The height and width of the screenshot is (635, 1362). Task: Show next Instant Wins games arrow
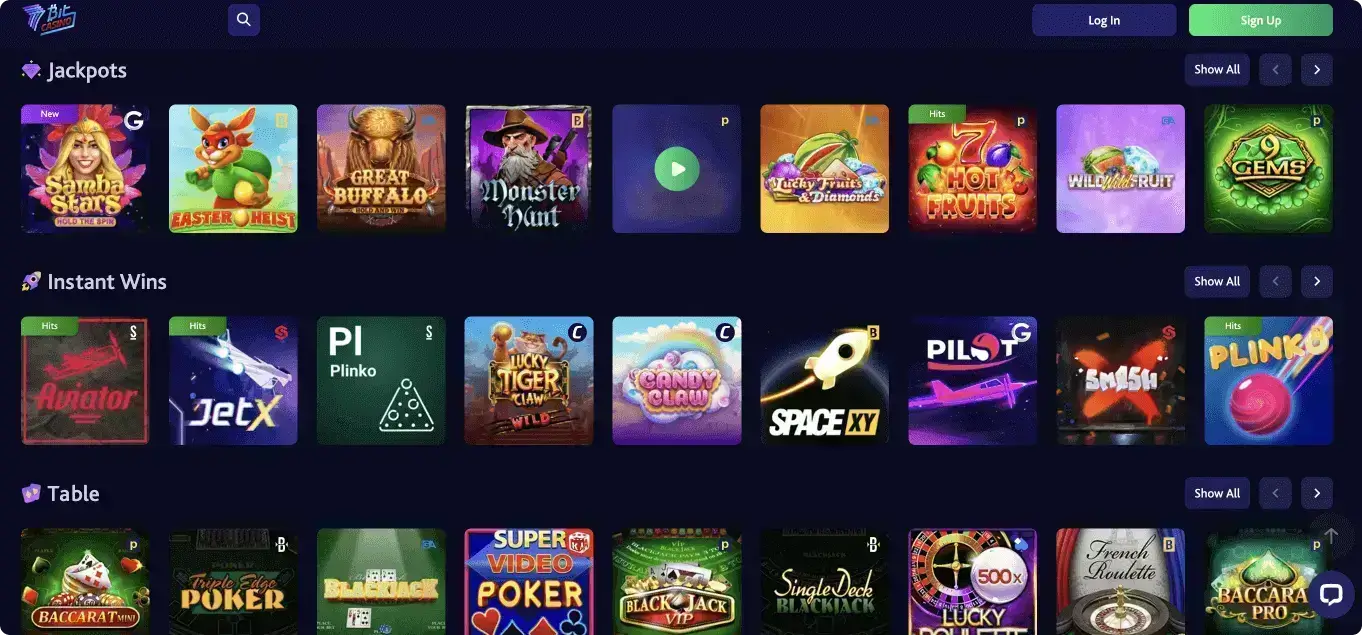coord(1317,282)
